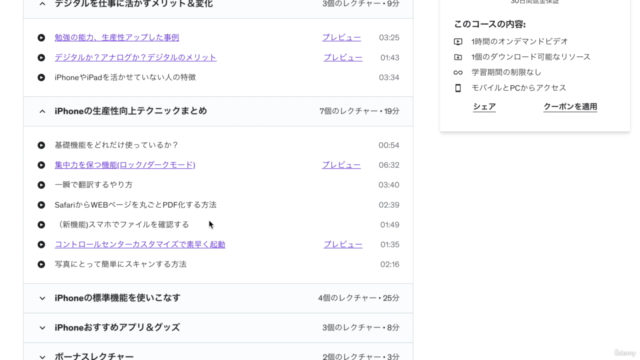The height and width of the screenshot is (360, 640).
Task: Click lecture title 一瞬で翻訳するやり方
Action: (x=93, y=185)
